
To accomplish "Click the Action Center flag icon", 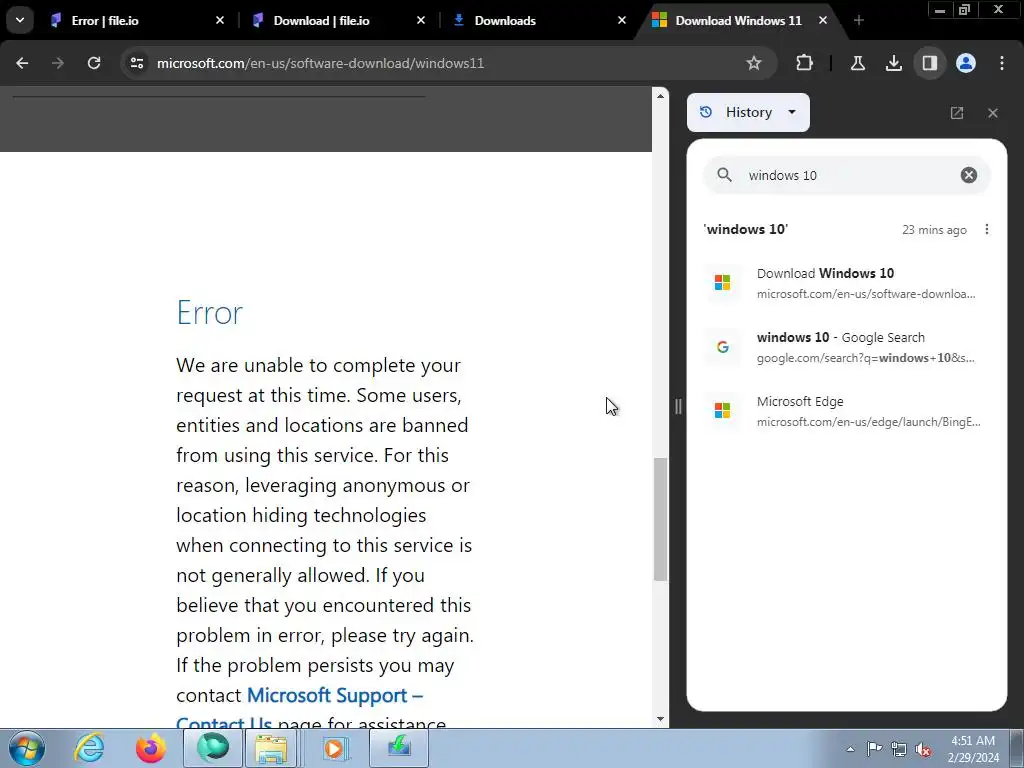I will pos(874,749).
